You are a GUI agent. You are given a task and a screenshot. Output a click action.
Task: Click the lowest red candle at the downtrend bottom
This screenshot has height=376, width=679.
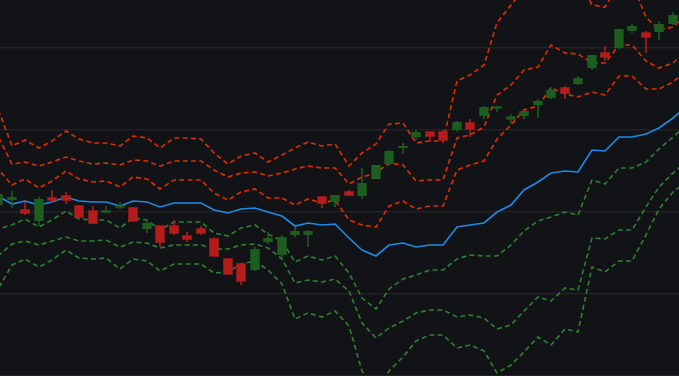pos(241,273)
